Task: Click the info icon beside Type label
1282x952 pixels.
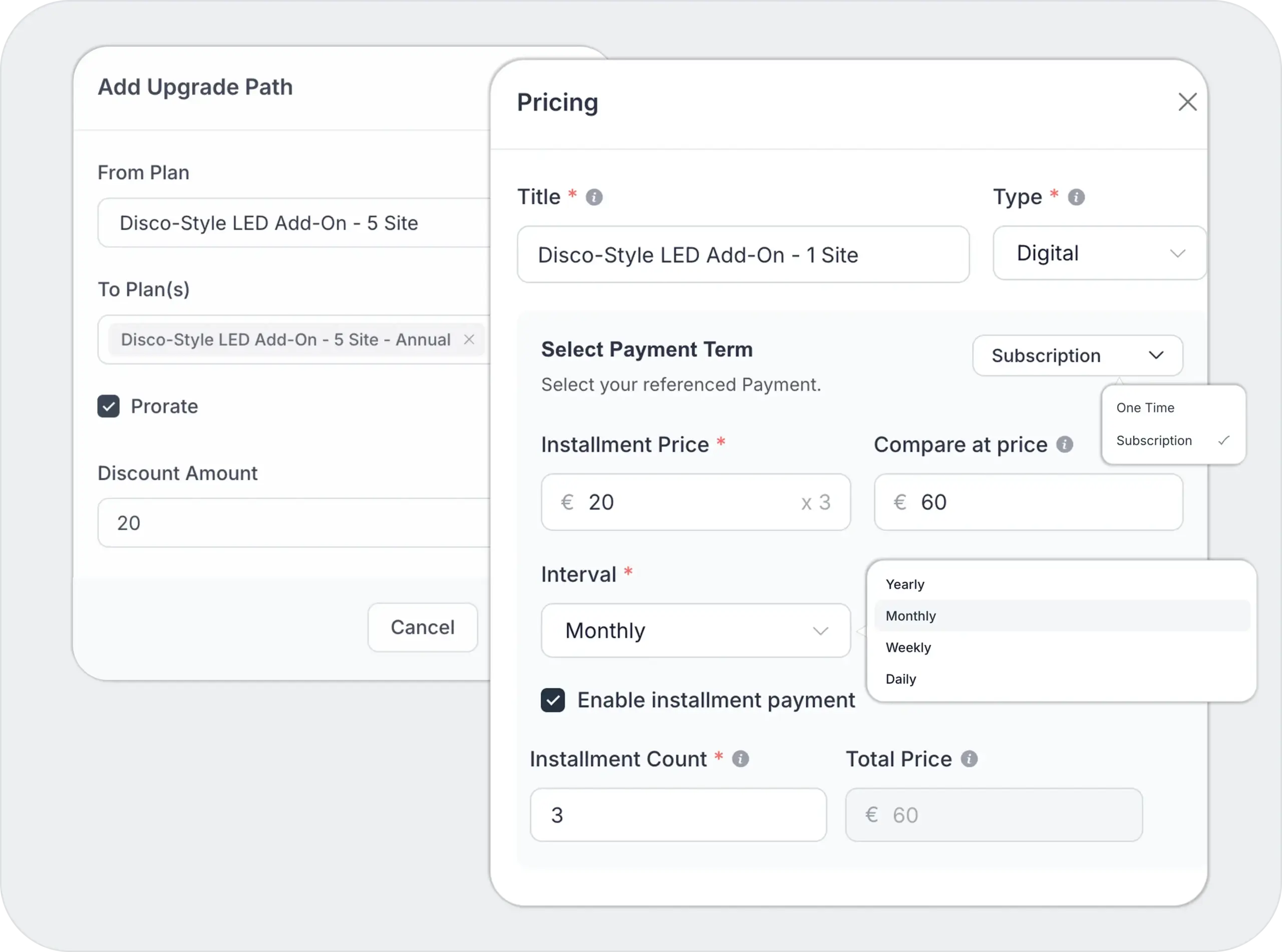Action: click(x=1076, y=197)
